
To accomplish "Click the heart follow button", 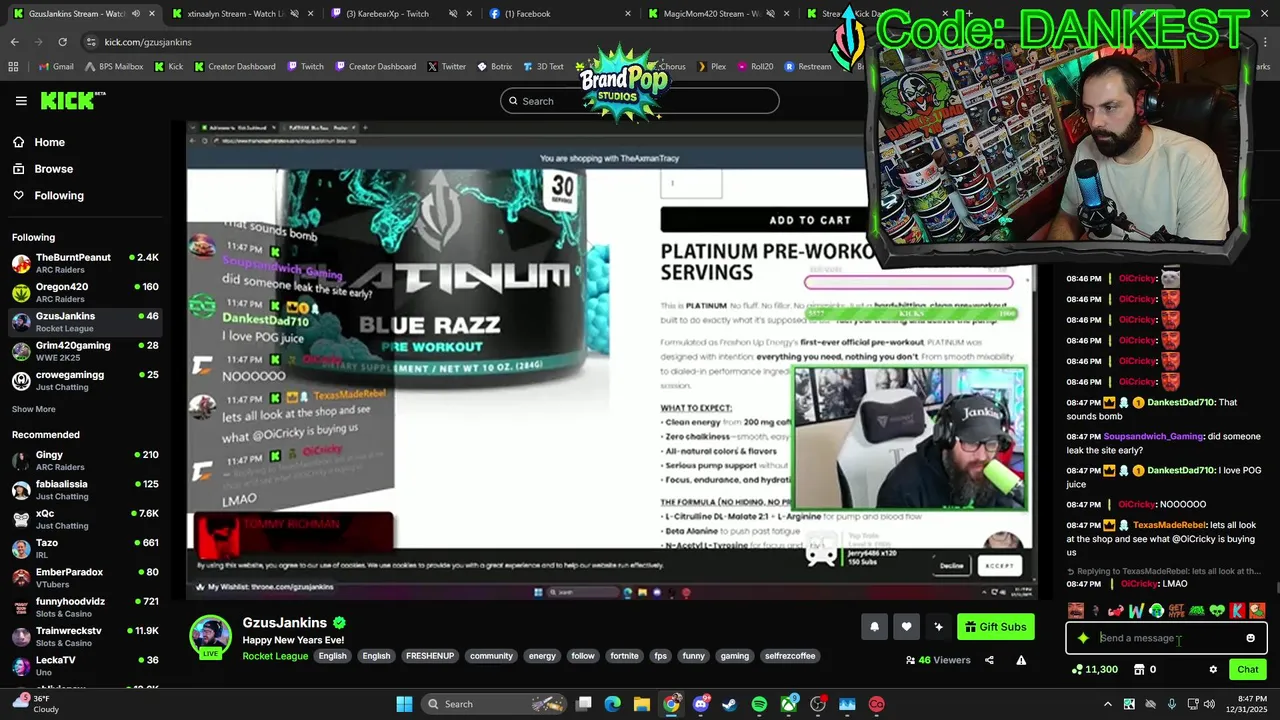I will [906, 627].
